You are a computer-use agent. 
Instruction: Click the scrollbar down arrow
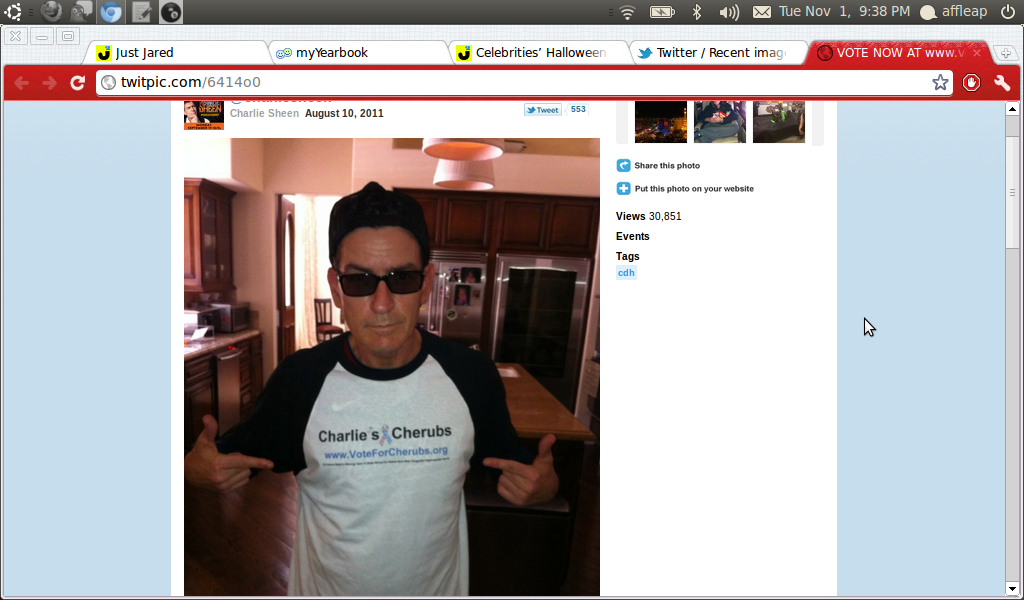pyautogui.click(x=1012, y=589)
